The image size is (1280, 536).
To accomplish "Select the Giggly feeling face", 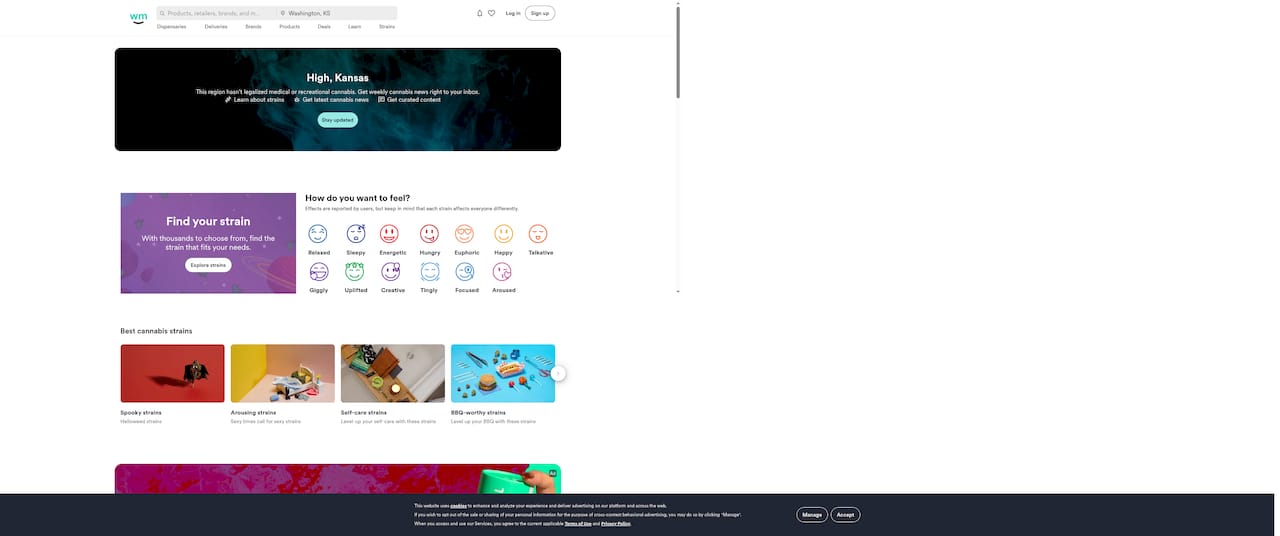I will (x=319, y=271).
